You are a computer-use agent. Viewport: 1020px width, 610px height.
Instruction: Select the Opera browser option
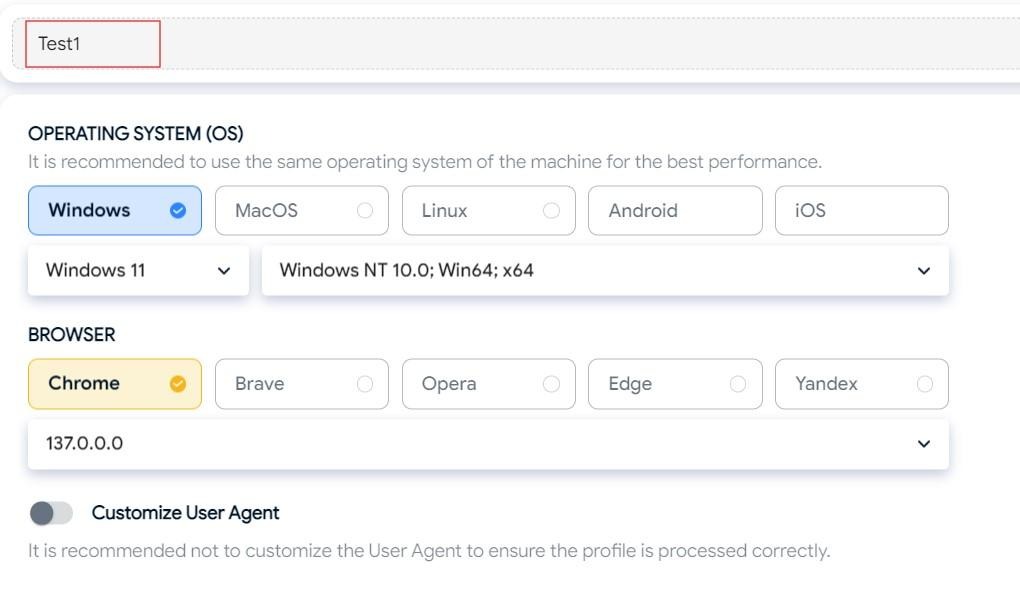tap(488, 383)
